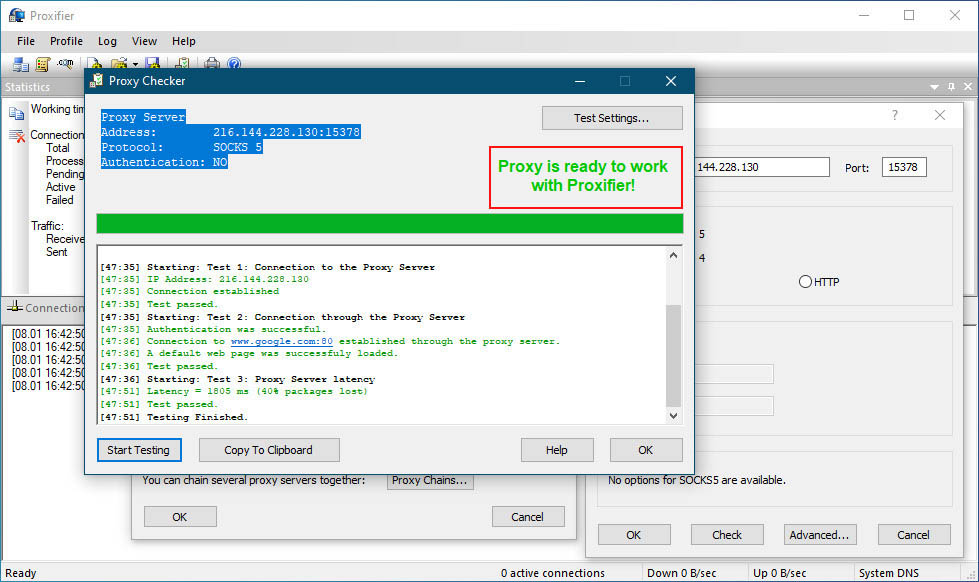Click the green test progress bar

click(x=390, y=224)
